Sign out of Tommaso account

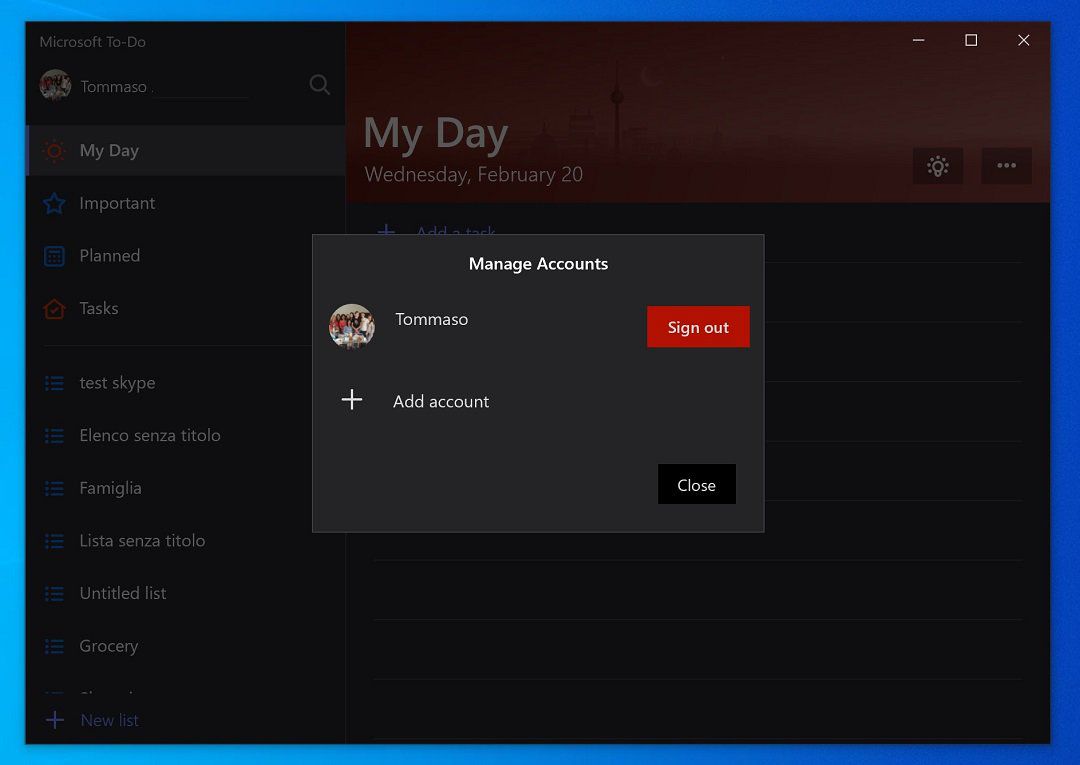click(x=698, y=327)
